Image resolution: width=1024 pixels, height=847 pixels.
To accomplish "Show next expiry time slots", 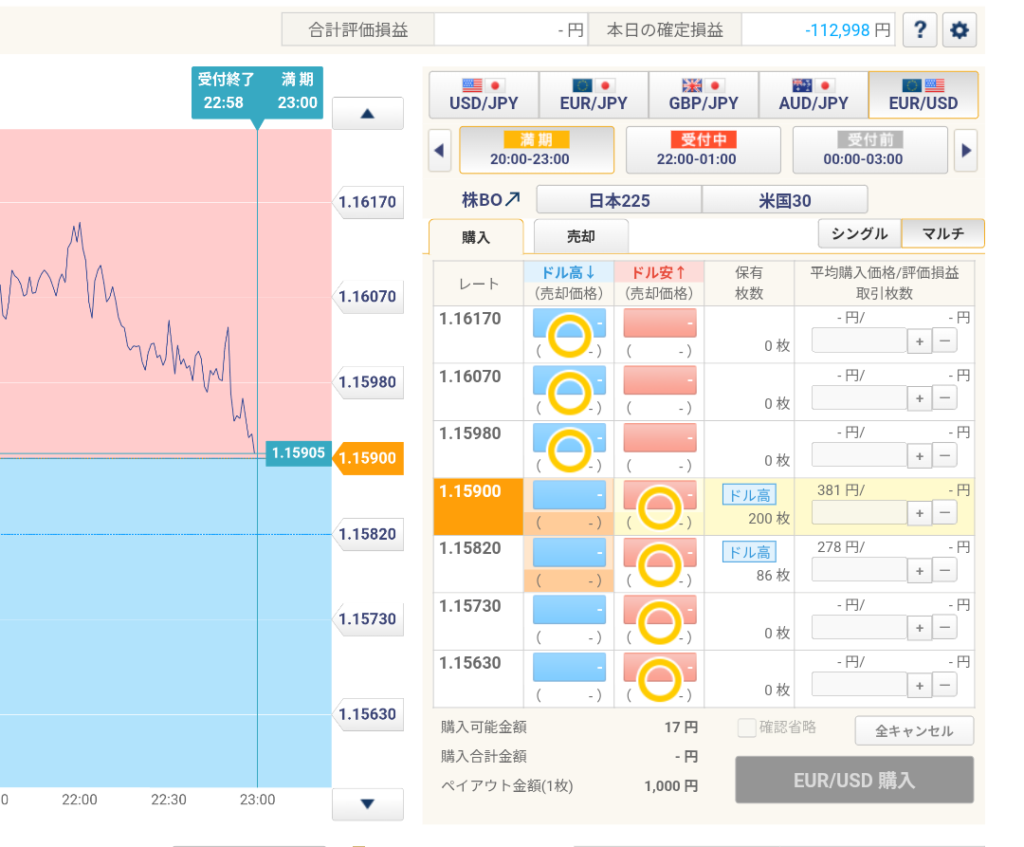I will [x=965, y=151].
